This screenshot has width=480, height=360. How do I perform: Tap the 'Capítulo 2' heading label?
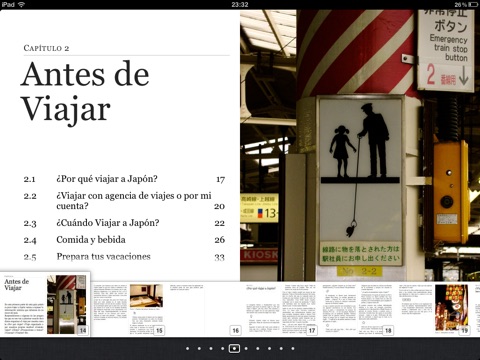(46, 48)
